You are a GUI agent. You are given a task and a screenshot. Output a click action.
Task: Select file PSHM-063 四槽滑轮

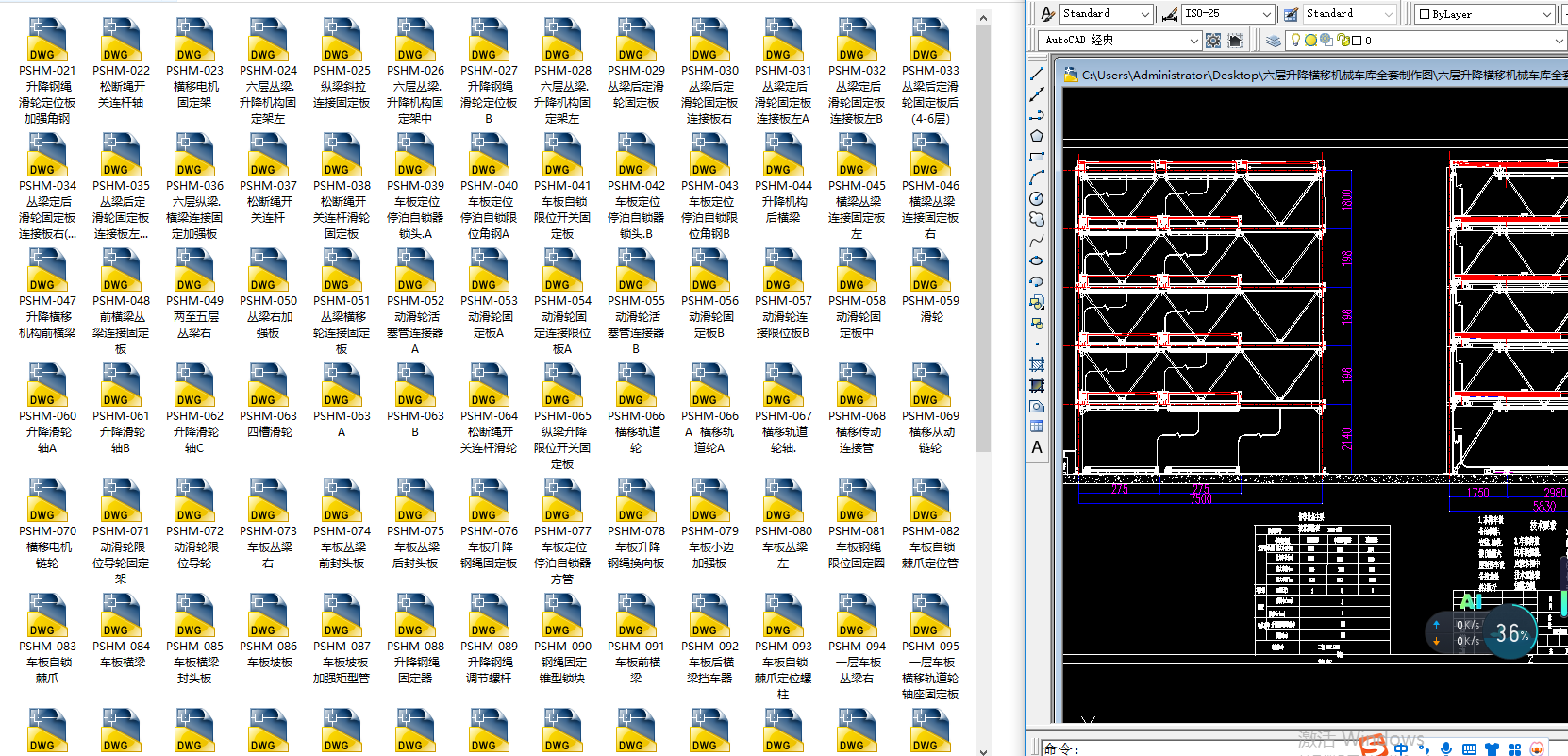[268, 401]
